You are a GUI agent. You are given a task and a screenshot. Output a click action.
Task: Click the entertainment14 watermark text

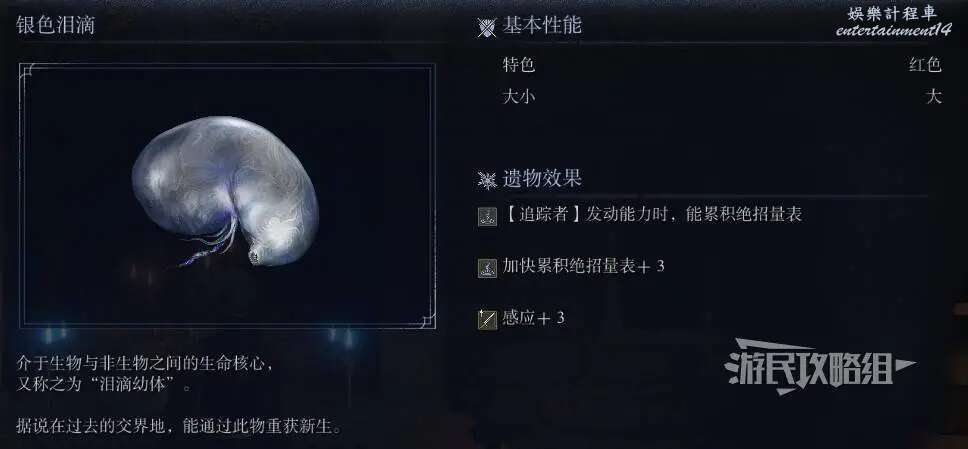pos(893,30)
